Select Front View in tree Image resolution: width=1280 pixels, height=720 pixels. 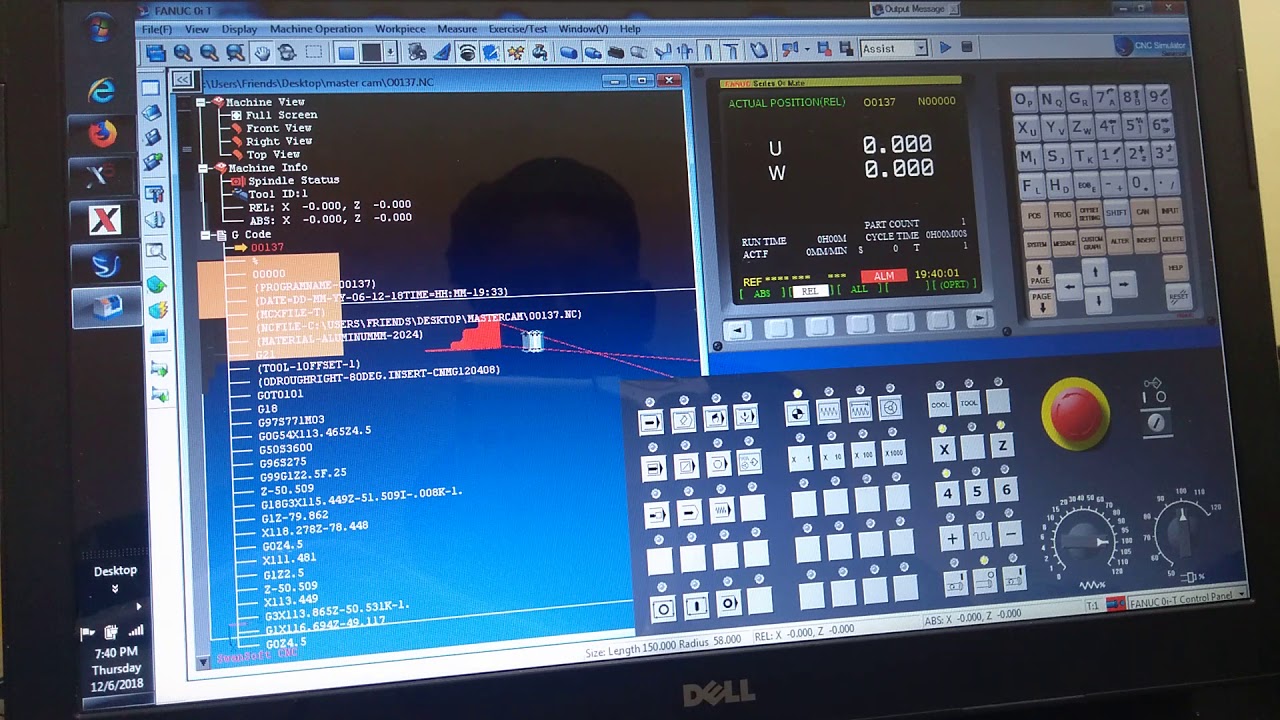point(279,128)
